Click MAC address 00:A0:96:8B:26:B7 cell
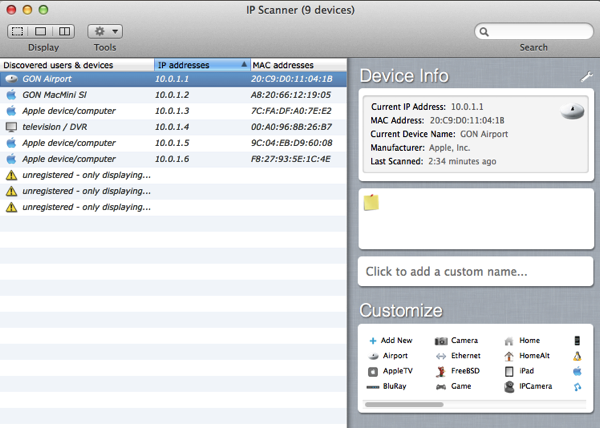 [291, 127]
